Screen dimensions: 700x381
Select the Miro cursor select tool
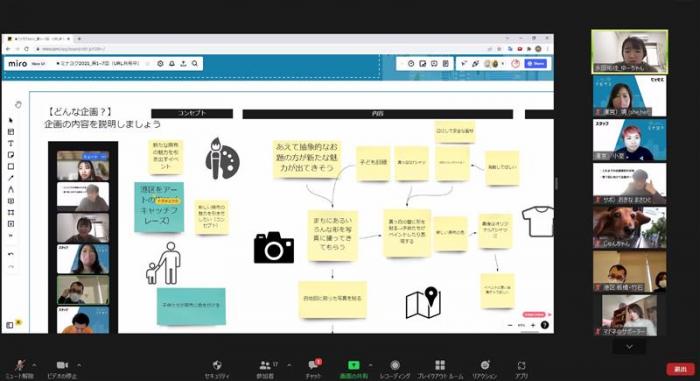coord(11,120)
